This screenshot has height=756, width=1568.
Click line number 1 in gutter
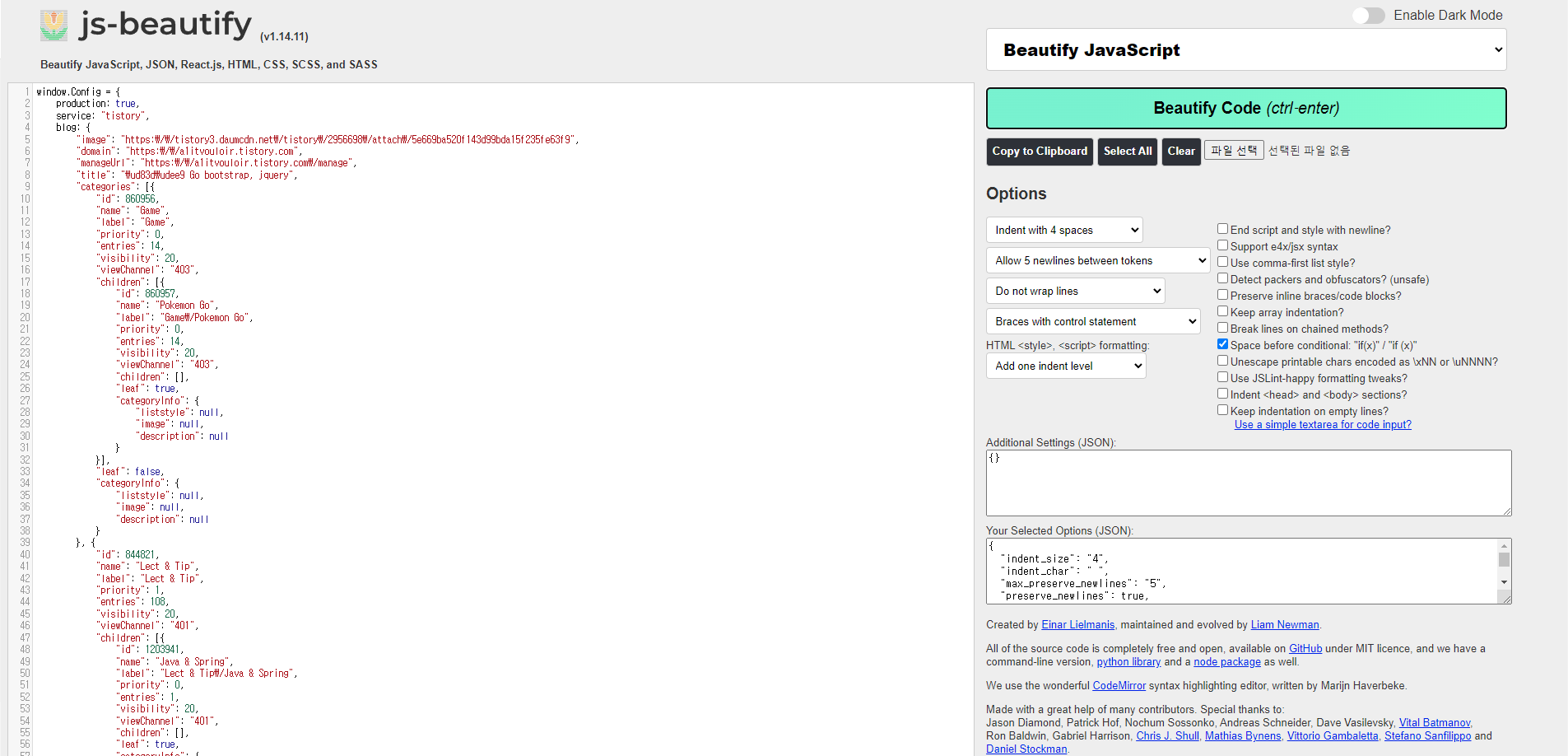(27, 92)
